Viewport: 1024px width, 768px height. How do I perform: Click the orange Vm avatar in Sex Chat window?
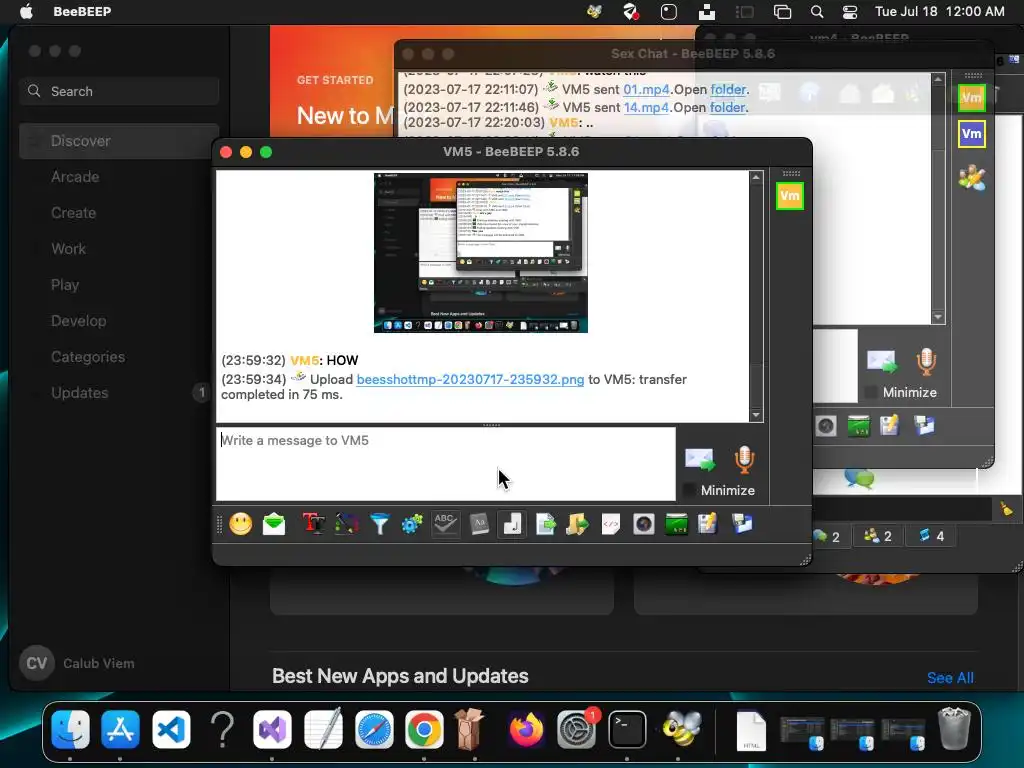pyautogui.click(x=972, y=99)
